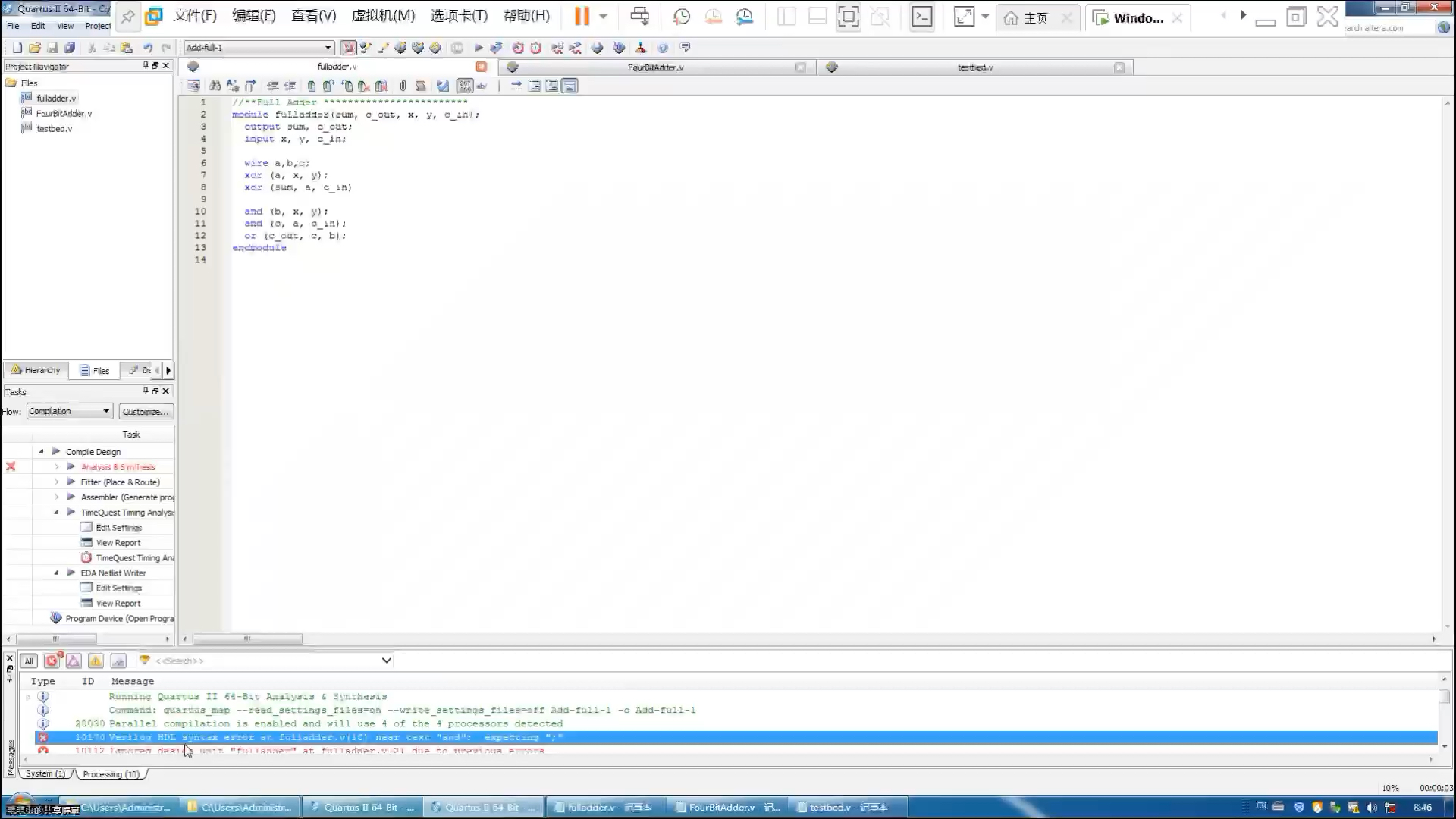Image resolution: width=1456 pixels, height=819 pixels.
Task: Click the Customize... button
Action: click(x=146, y=412)
